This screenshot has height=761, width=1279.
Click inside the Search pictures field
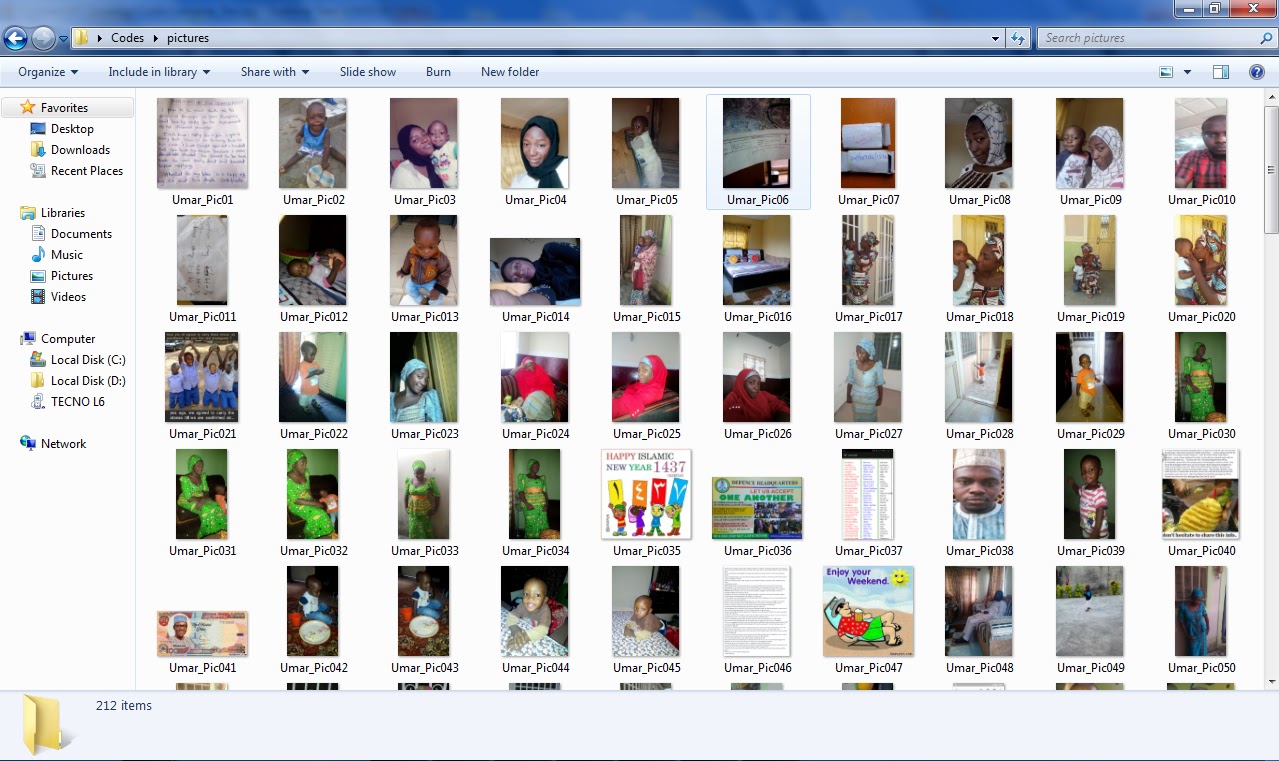coord(1148,38)
